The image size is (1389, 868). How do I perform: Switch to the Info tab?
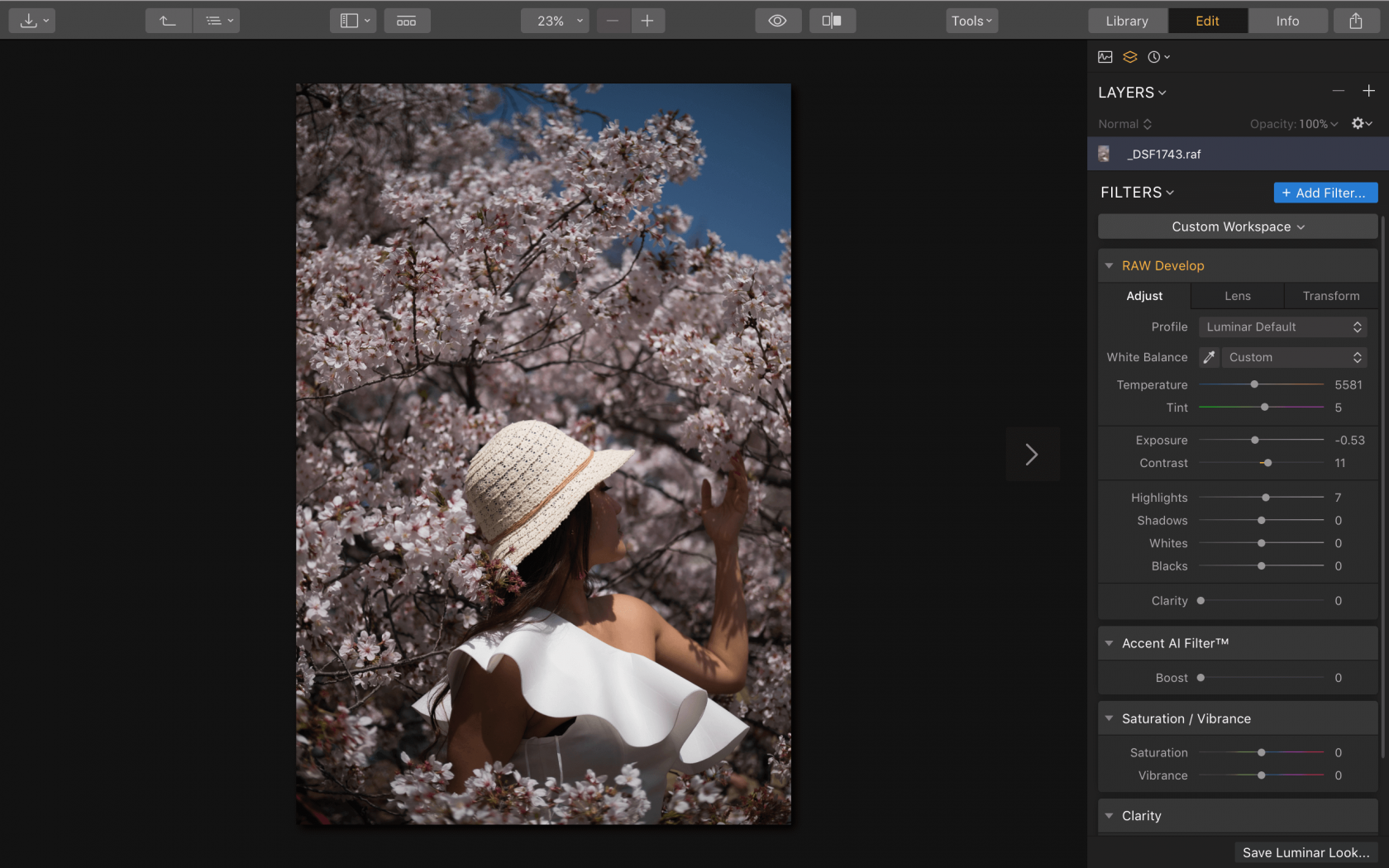(1287, 21)
